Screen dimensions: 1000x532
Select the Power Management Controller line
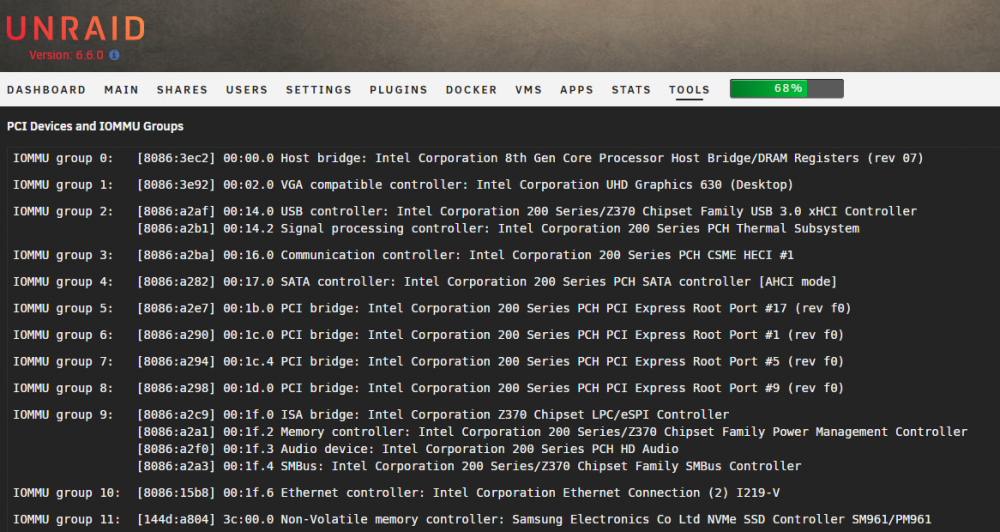click(x=552, y=432)
